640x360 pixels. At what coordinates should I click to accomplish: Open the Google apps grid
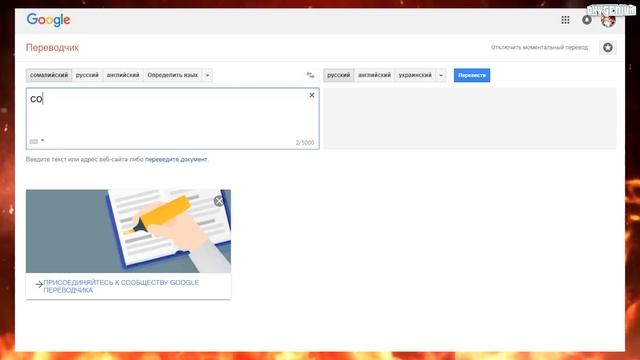point(565,20)
